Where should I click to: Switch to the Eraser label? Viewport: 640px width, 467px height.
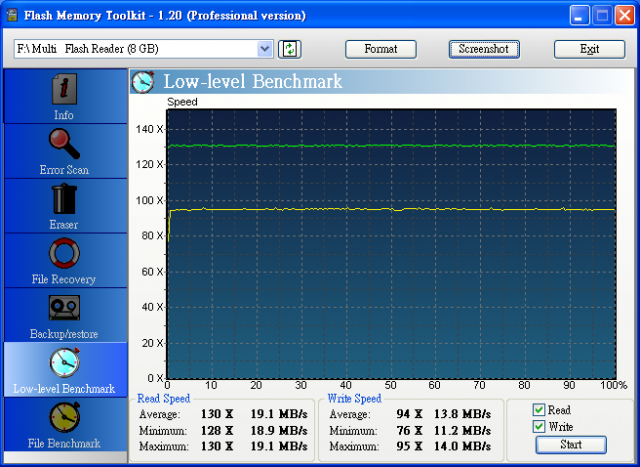[x=64, y=225]
